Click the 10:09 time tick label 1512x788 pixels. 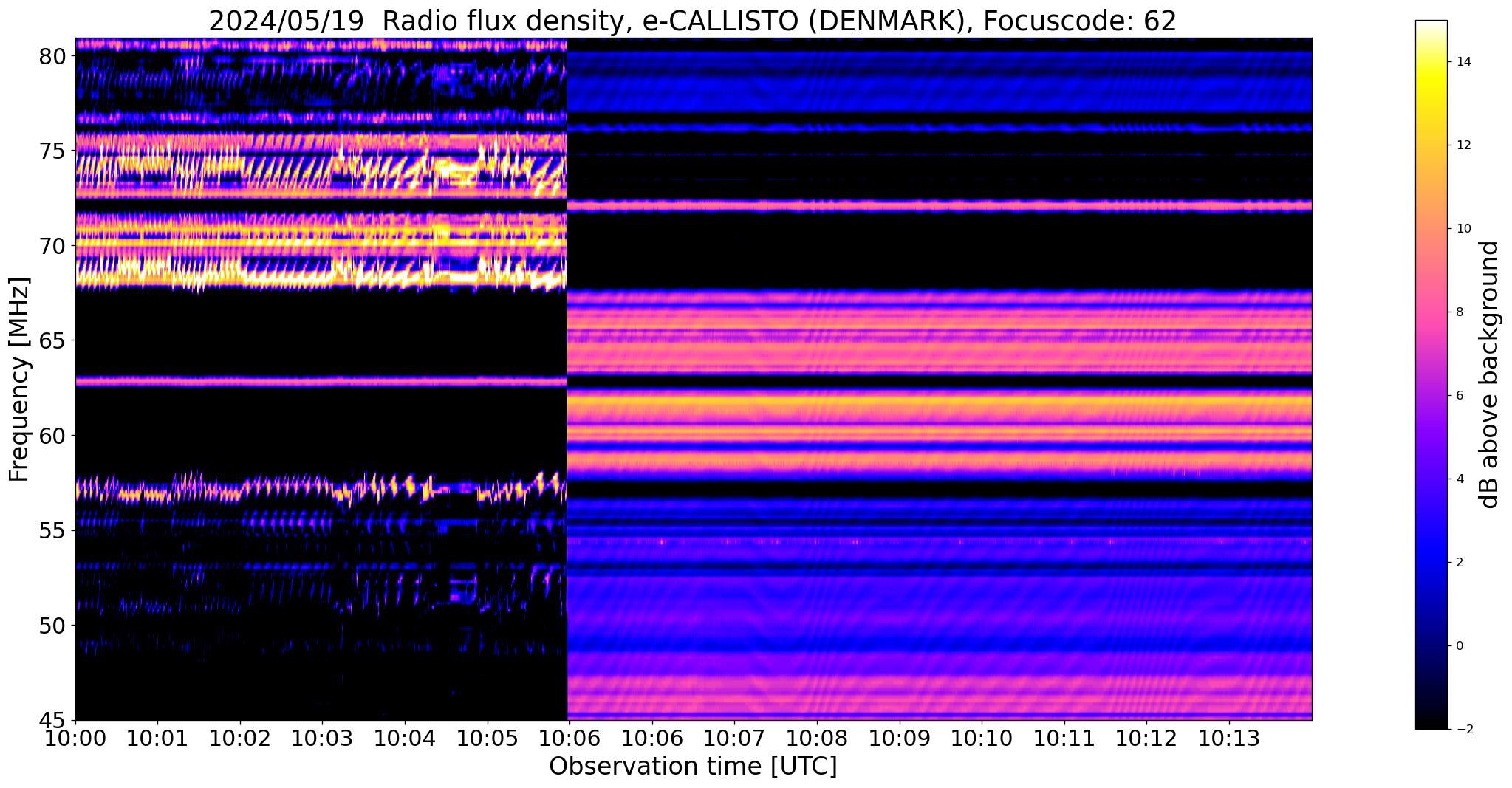pos(900,739)
